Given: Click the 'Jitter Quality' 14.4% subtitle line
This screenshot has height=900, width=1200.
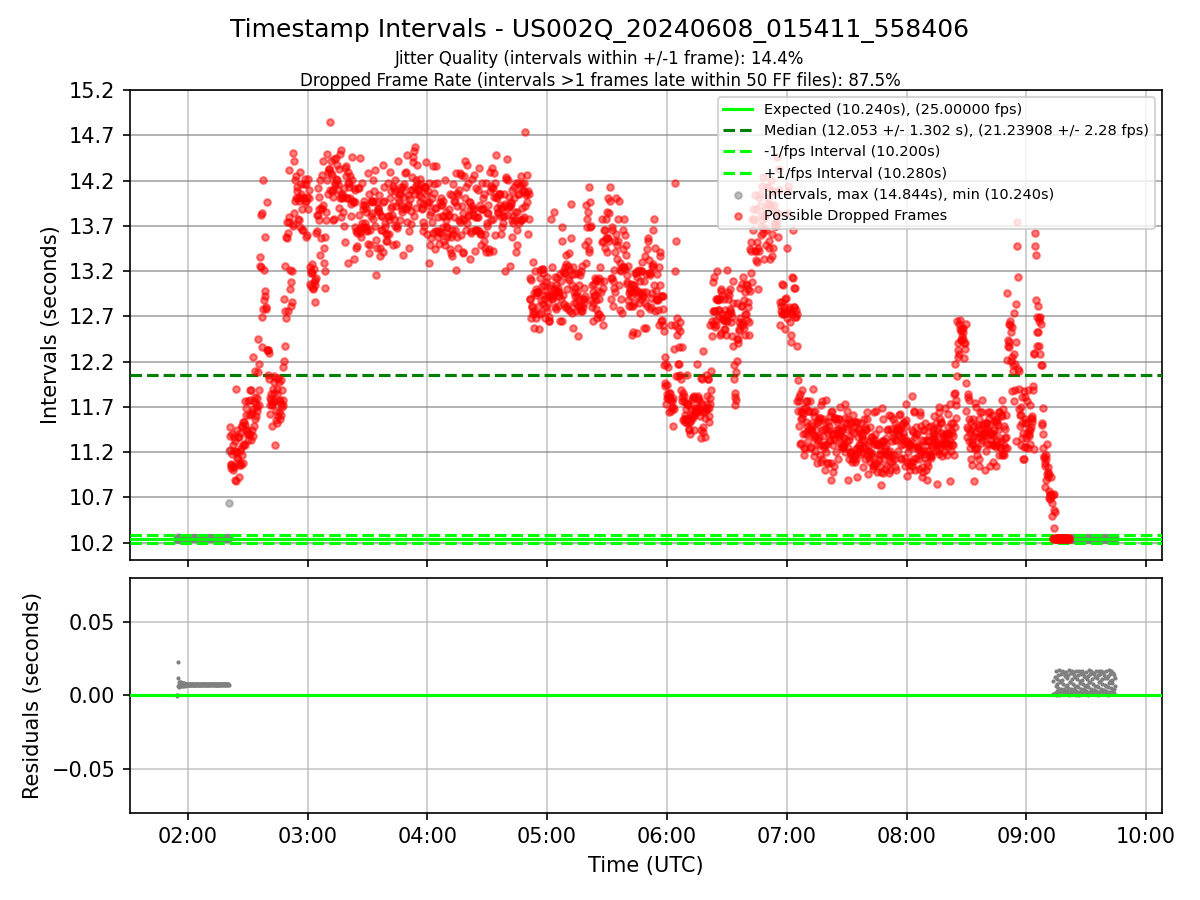Looking at the screenshot, I should pos(599,58).
